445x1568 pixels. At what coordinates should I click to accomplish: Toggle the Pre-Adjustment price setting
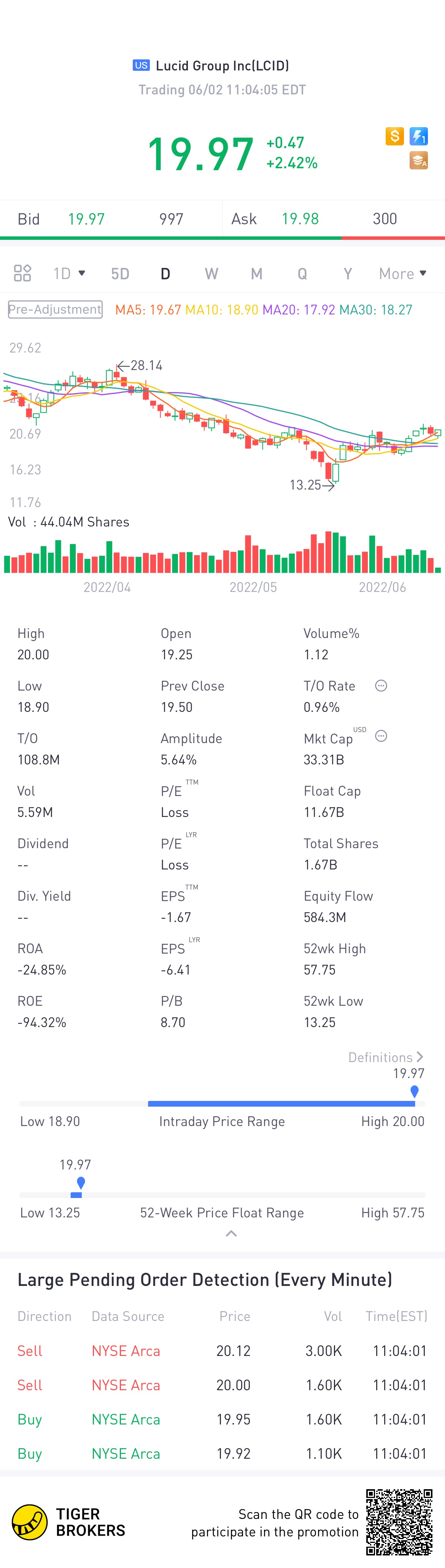[55, 309]
